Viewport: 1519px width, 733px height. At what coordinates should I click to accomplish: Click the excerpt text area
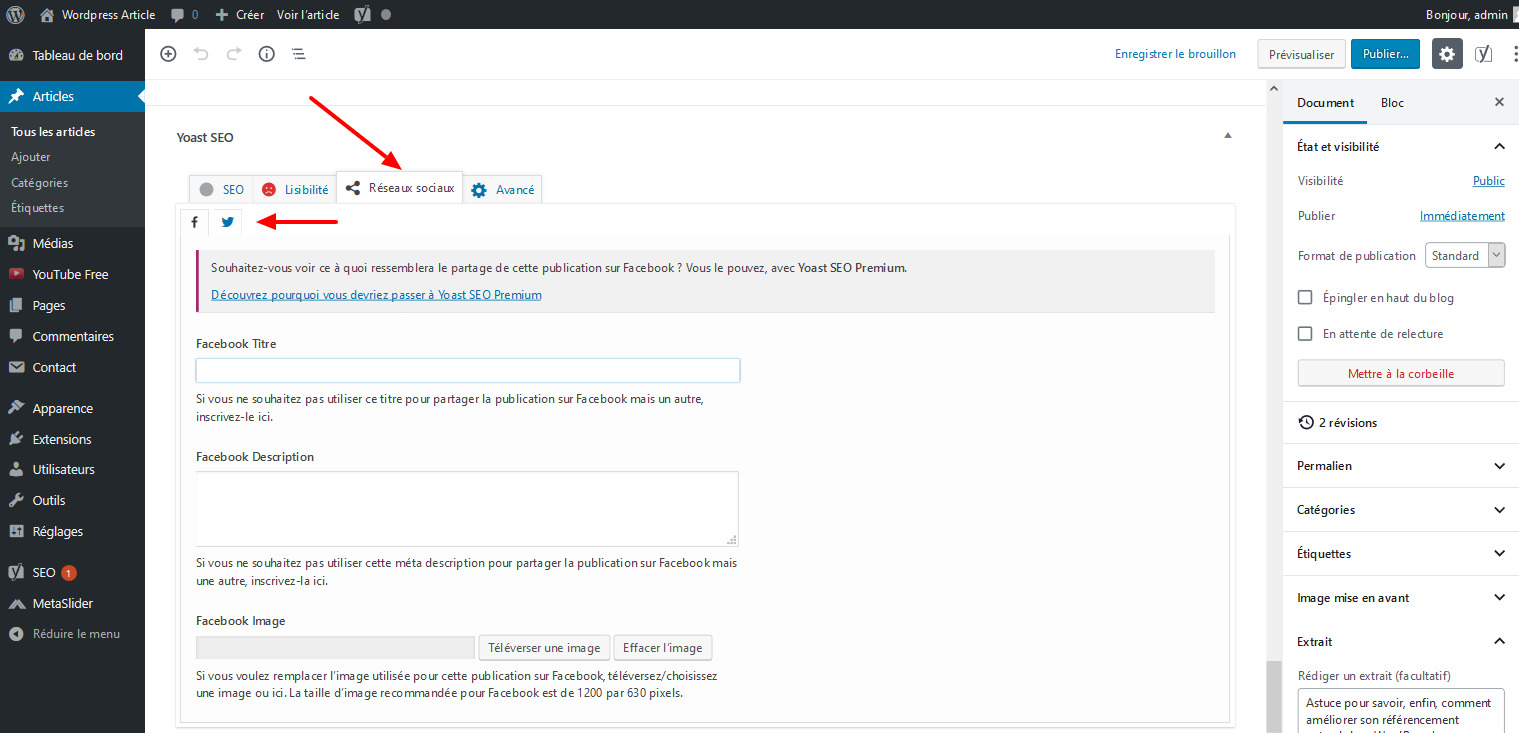coord(1401,711)
